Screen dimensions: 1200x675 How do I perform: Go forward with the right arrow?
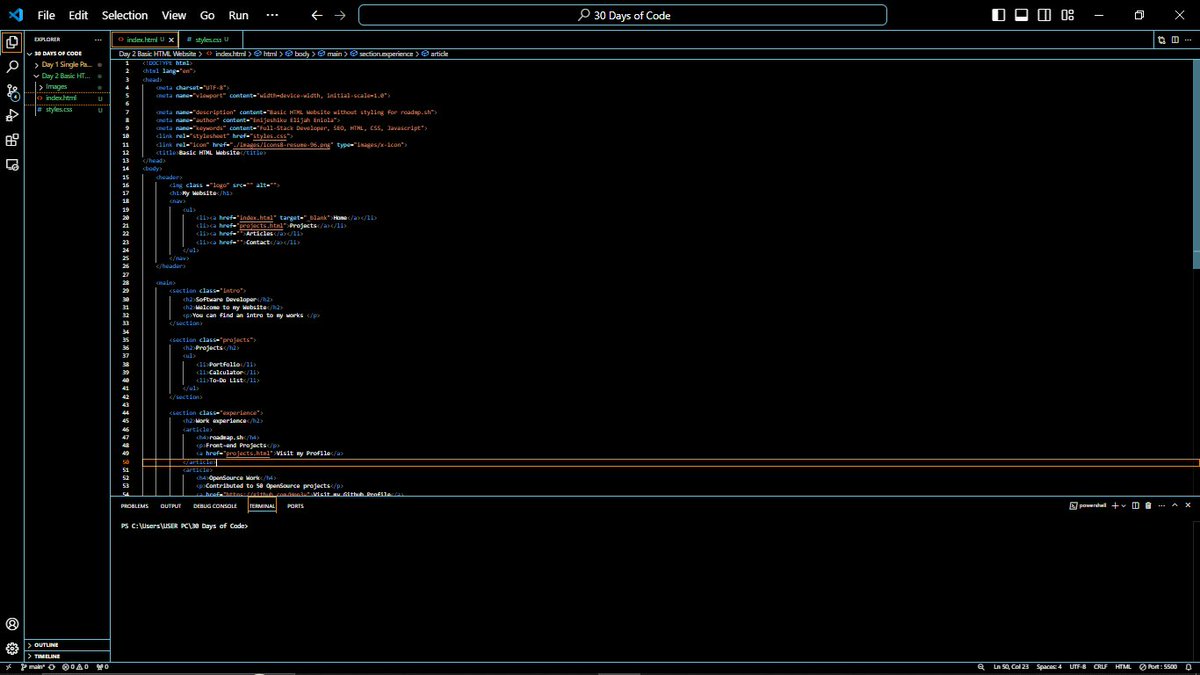[340, 15]
